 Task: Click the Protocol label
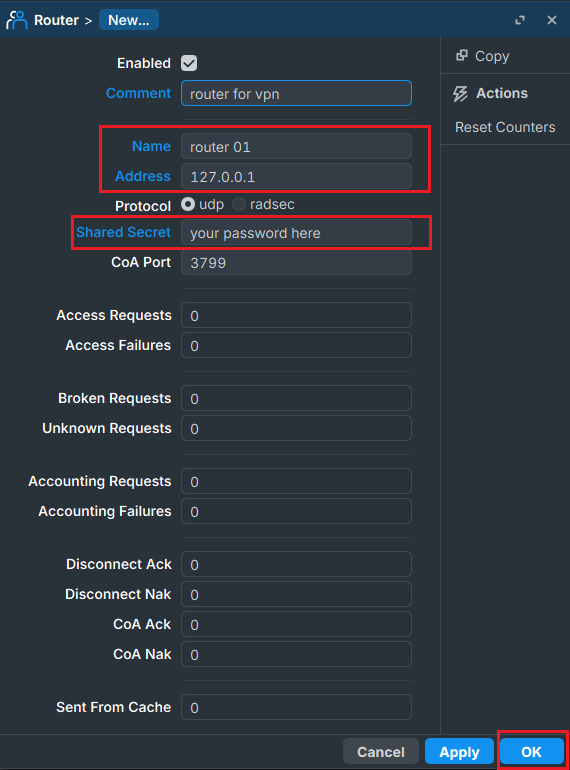pyautogui.click(x=143, y=206)
